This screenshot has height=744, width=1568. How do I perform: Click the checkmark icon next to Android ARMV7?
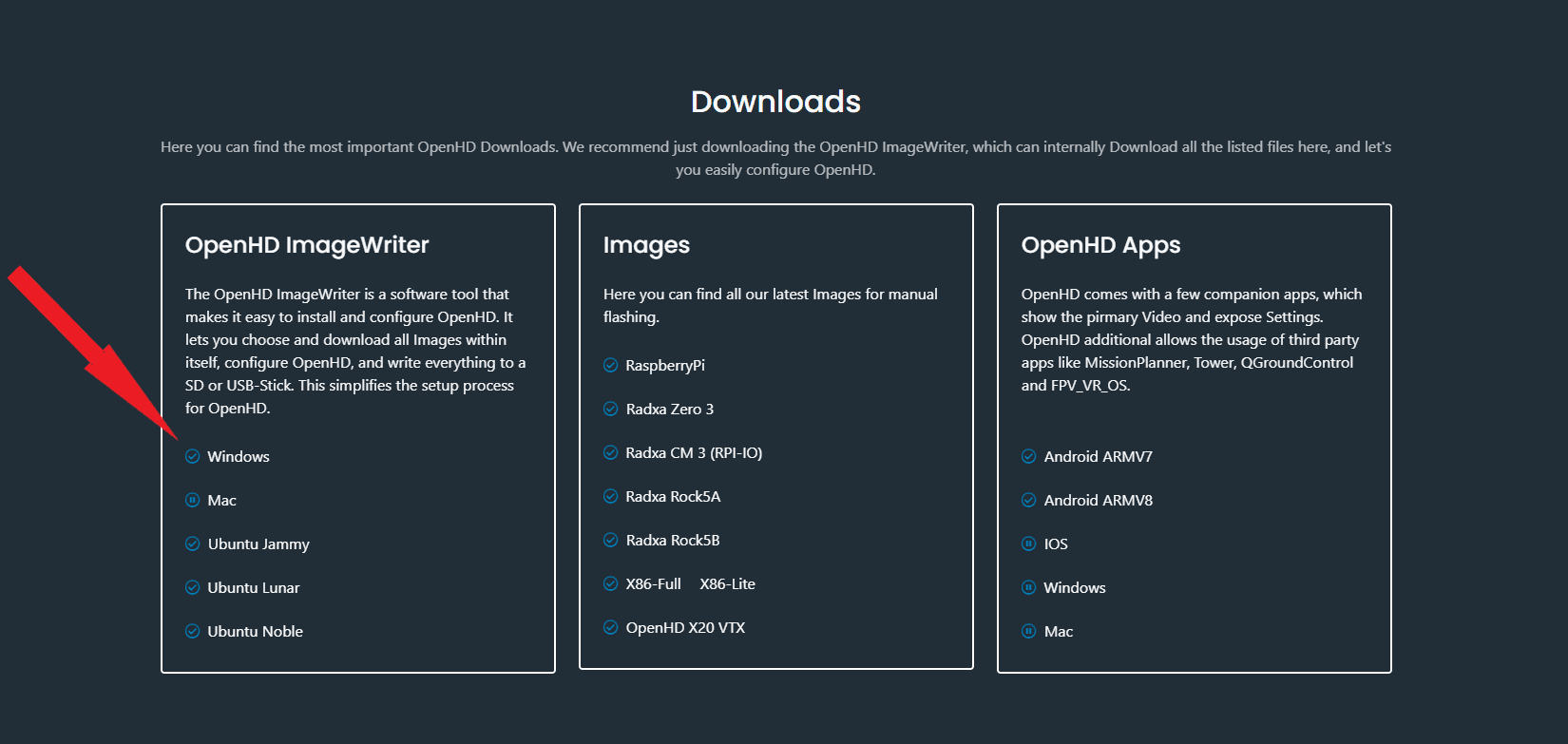[x=1028, y=456]
